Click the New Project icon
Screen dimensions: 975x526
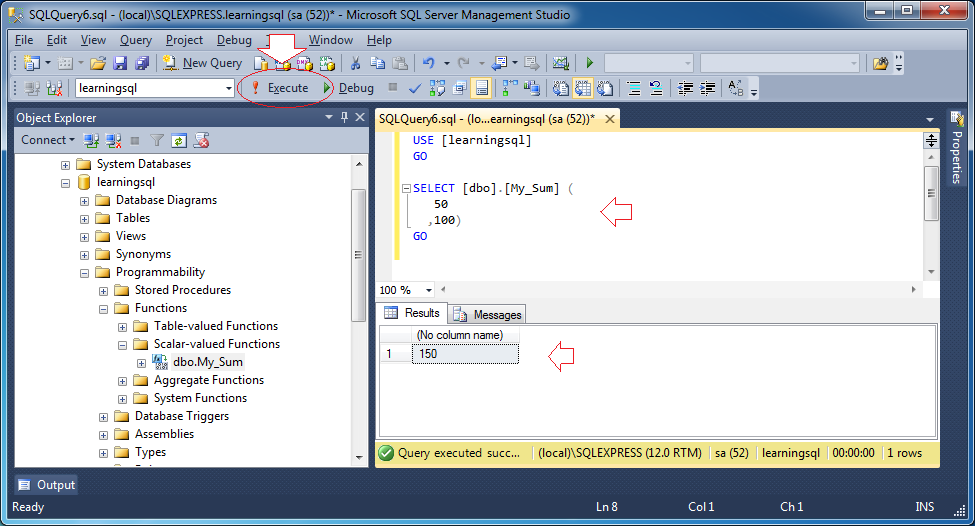tap(32, 63)
